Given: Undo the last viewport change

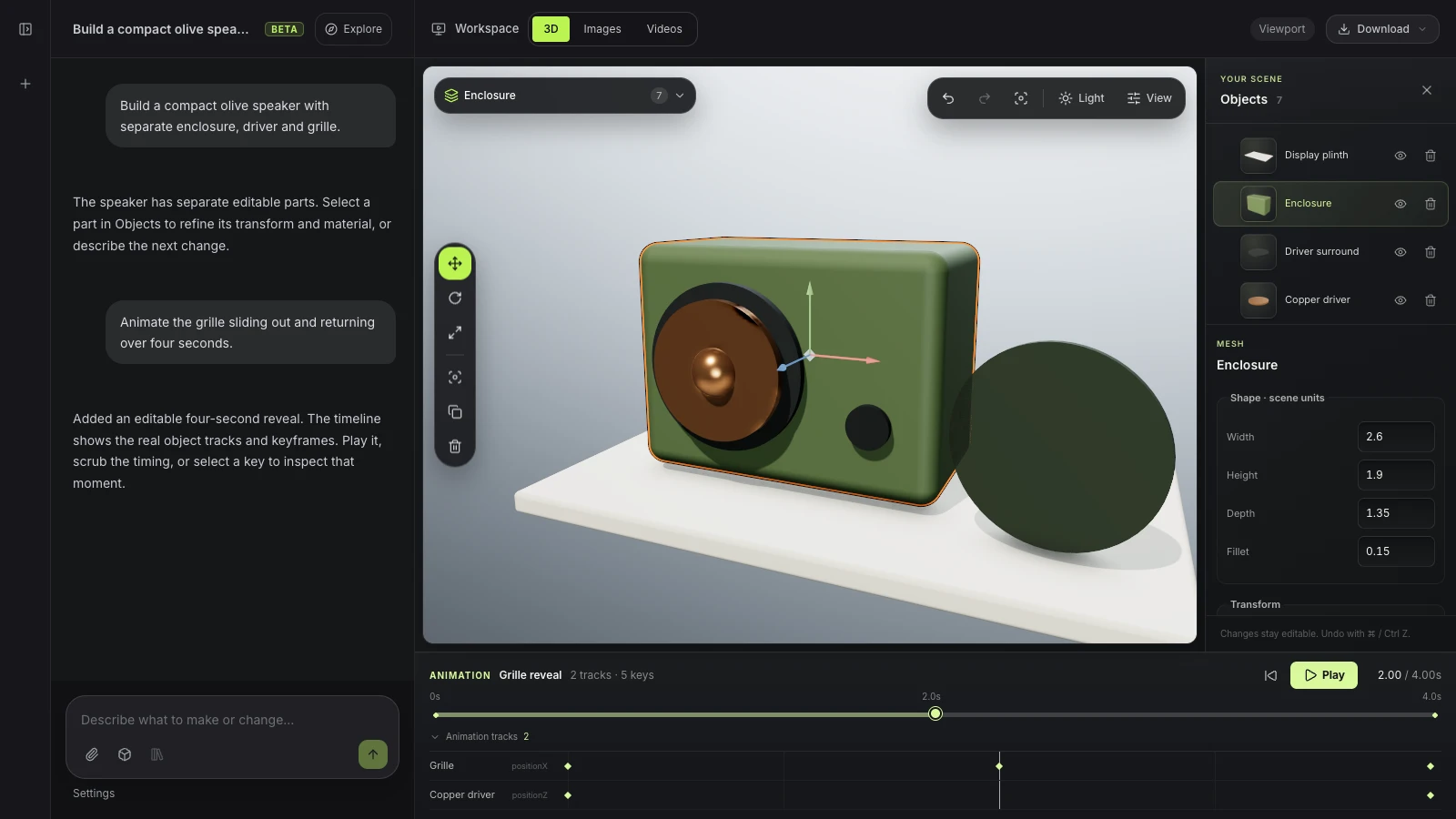Looking at the screenshot, I should (948, 98).
